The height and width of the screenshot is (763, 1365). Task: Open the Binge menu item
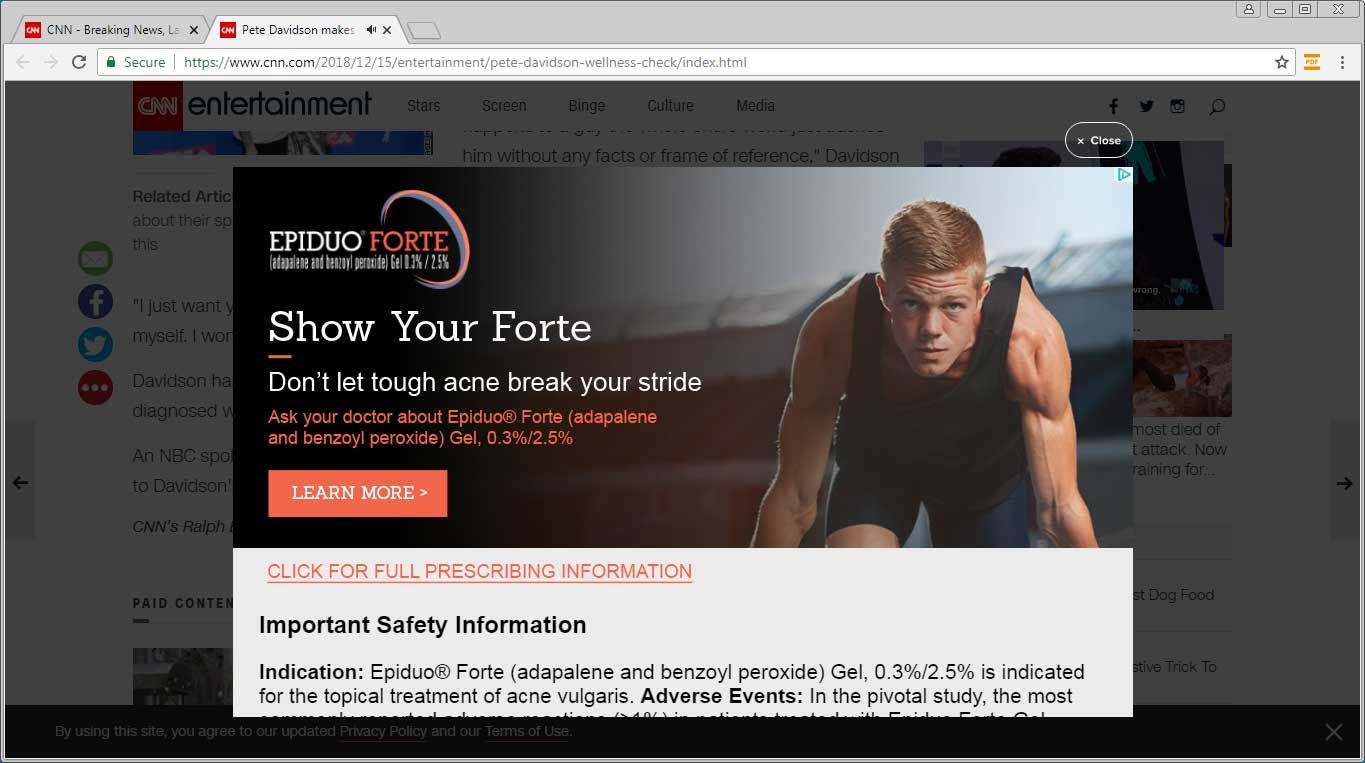(x=587, y=105)
